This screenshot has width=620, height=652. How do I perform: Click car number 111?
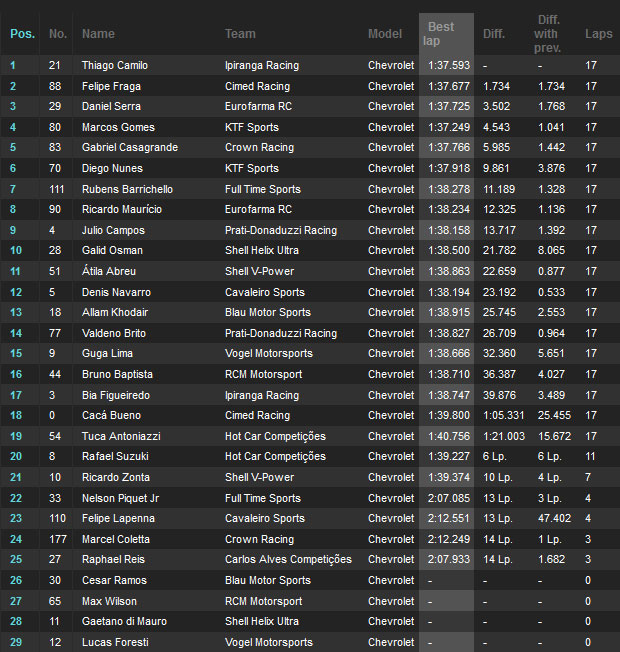(57, 189)
